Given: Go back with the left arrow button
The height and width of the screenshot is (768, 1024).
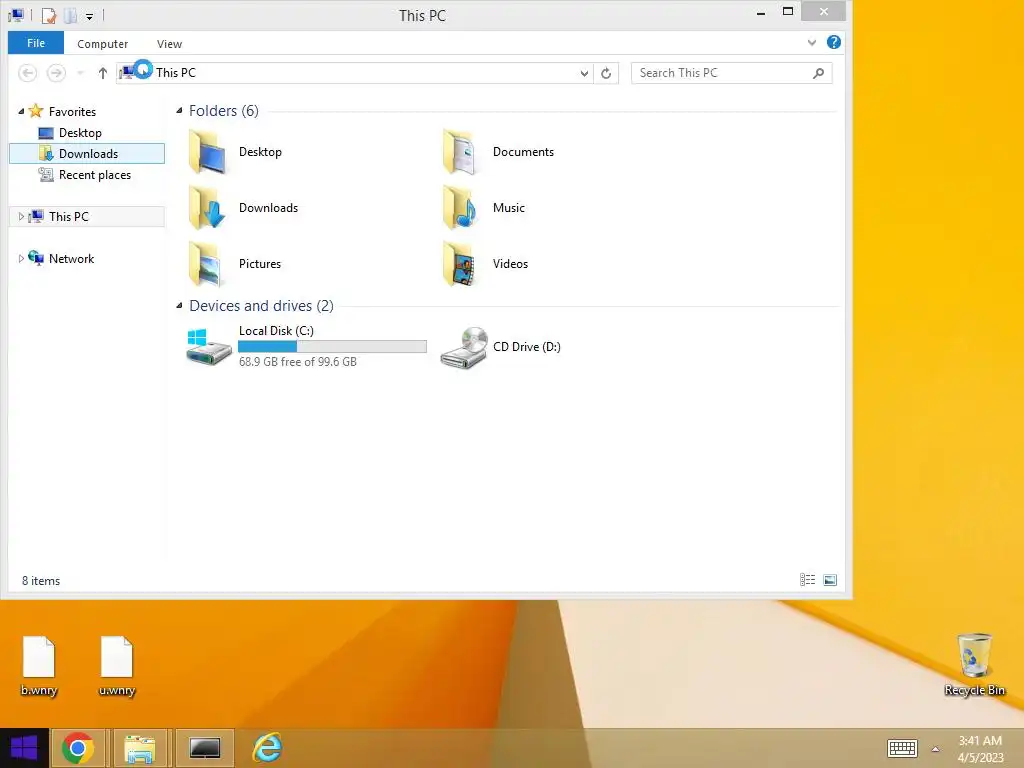Looking at the screenshot, I should tap(27, 73).
